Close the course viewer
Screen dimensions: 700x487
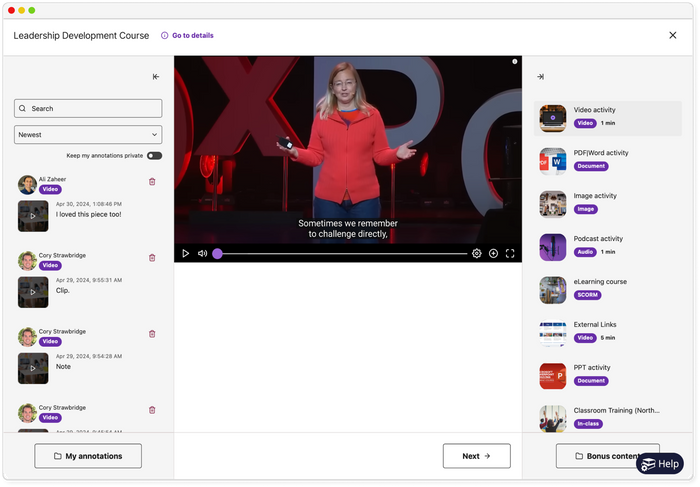673,35
